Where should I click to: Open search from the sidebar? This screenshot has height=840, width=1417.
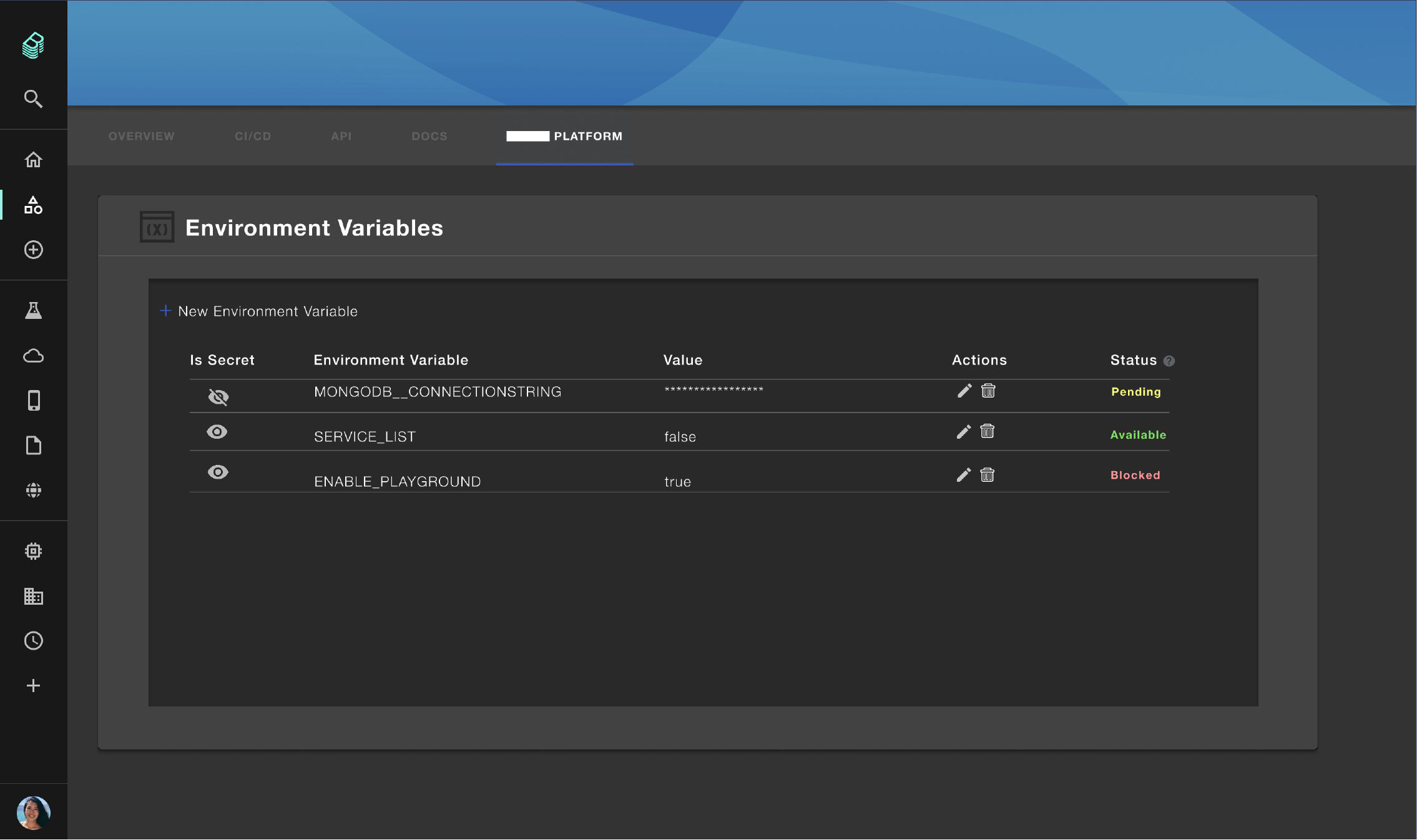[x=33, y=99]
